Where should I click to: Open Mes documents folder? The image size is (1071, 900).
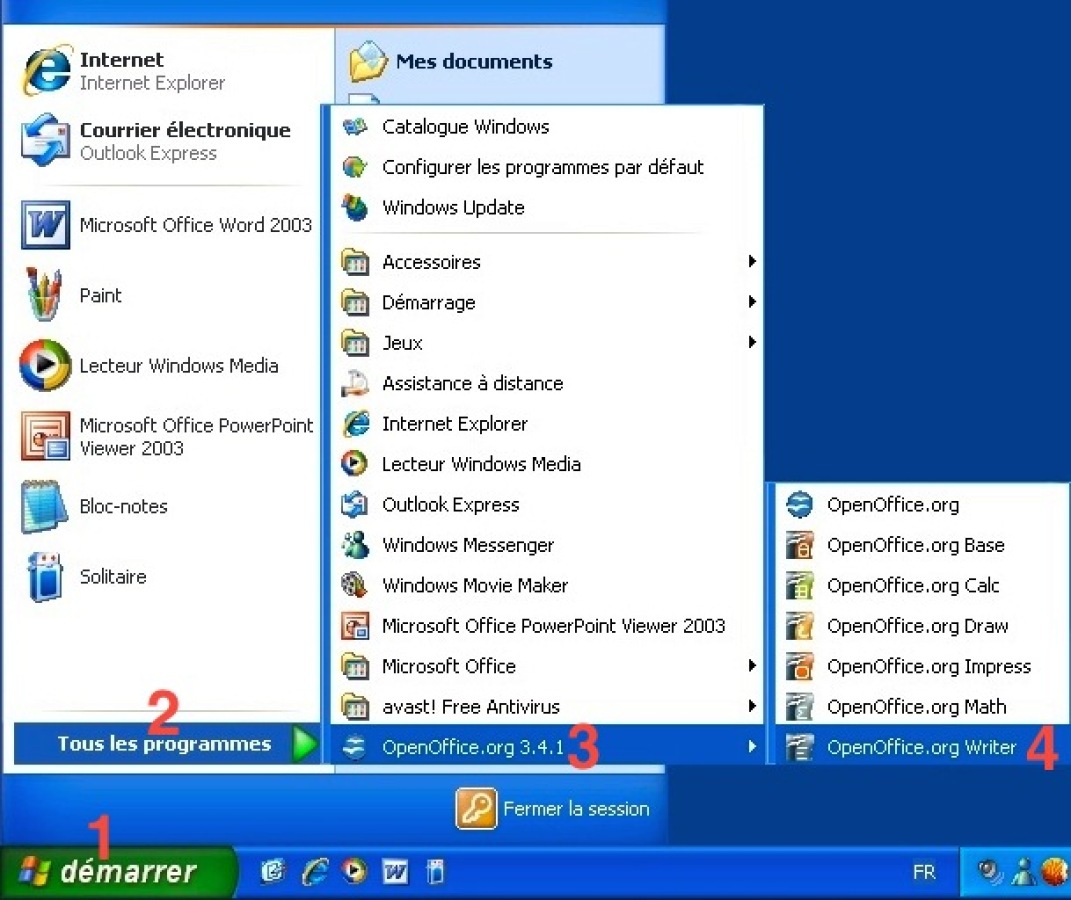click(451, 61)
